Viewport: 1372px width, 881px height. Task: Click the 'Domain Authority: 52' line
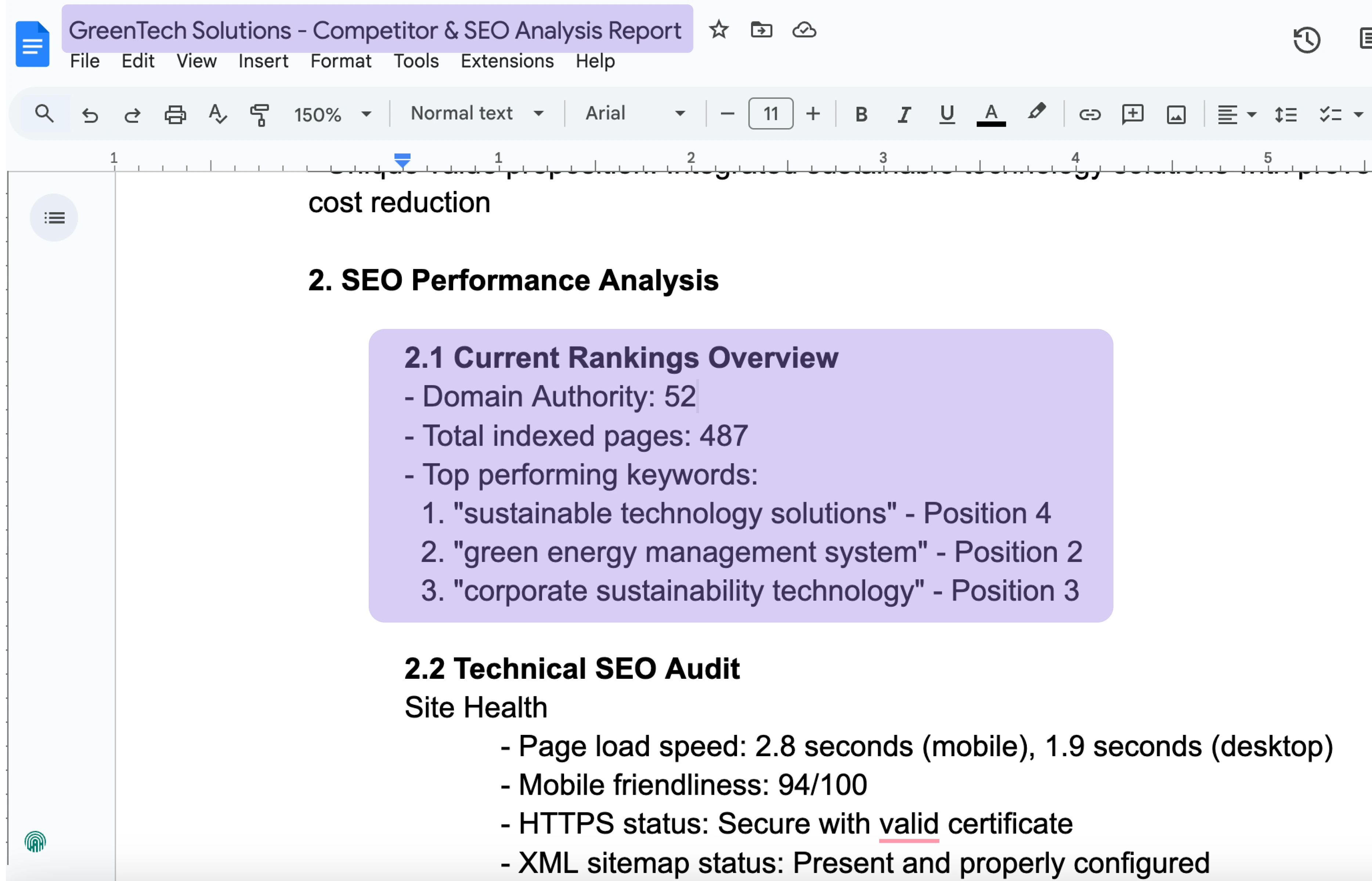point(550,396)
